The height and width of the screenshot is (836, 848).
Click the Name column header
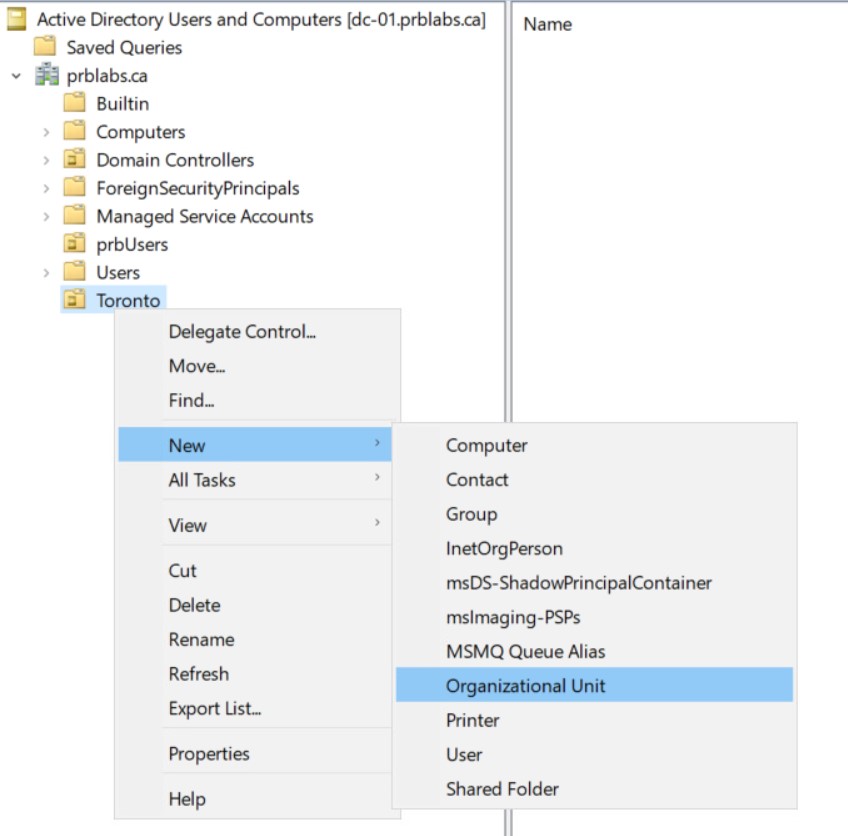tap(547, 24)
